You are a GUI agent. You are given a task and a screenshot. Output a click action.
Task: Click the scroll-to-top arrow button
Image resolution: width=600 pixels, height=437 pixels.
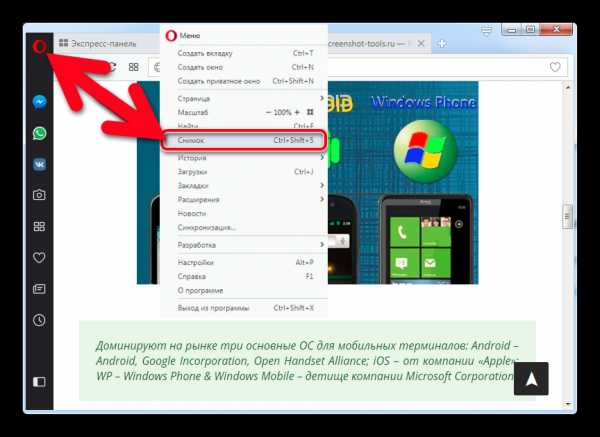(x=533, y=378)
